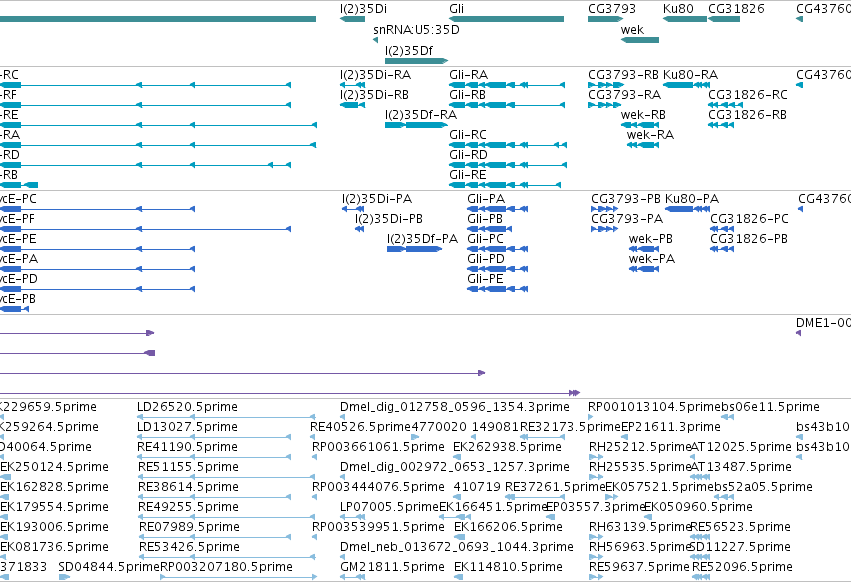The width and height of the screenshot is (851, 582).
Task: Click protein CG3793-PA
Action: (627, 219)
